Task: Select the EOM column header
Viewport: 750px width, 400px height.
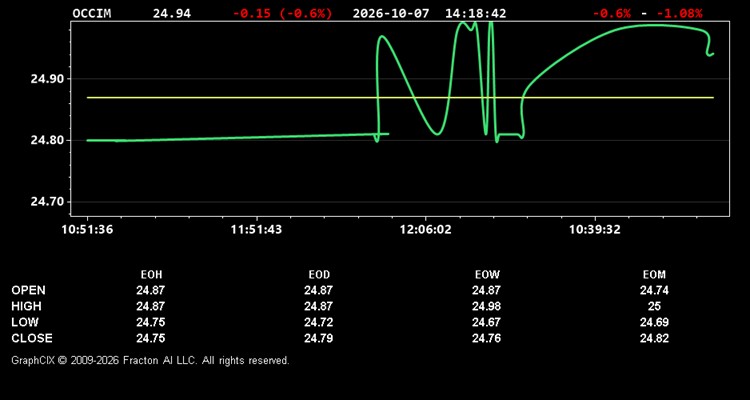Action: [x=654, y=275]
